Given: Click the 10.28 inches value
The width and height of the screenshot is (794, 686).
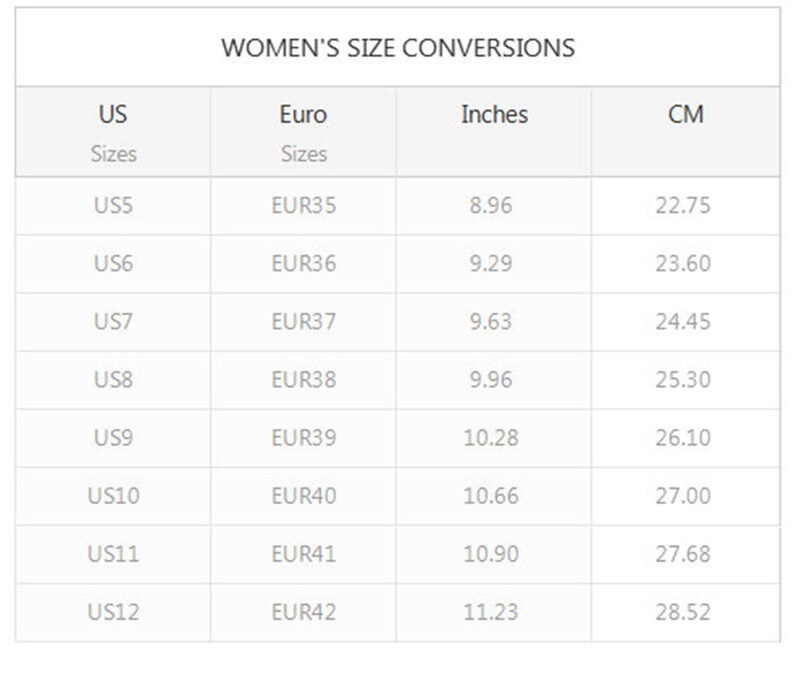Looking at the screenshot, I should 491,438.
